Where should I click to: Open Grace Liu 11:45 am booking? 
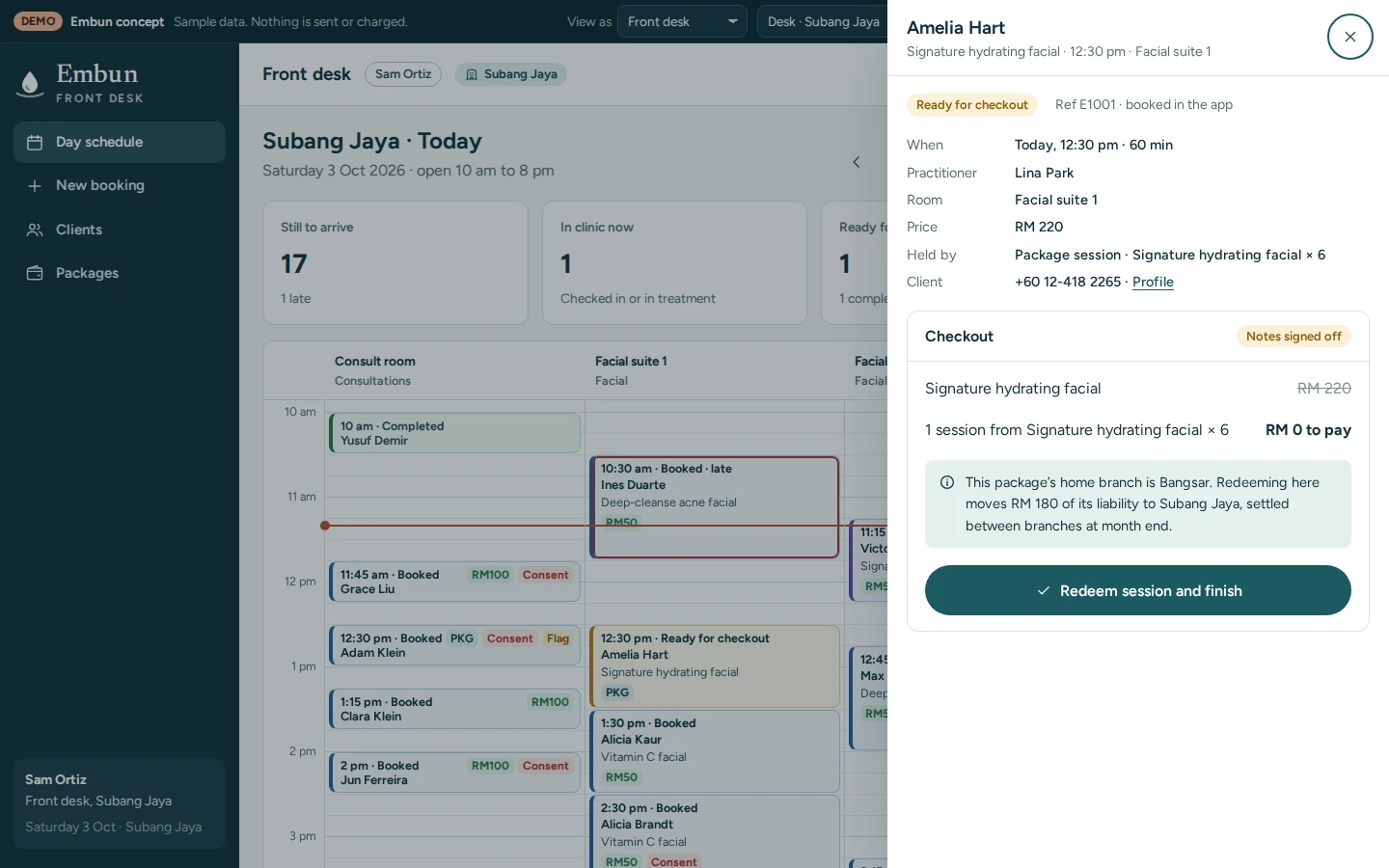454,582
